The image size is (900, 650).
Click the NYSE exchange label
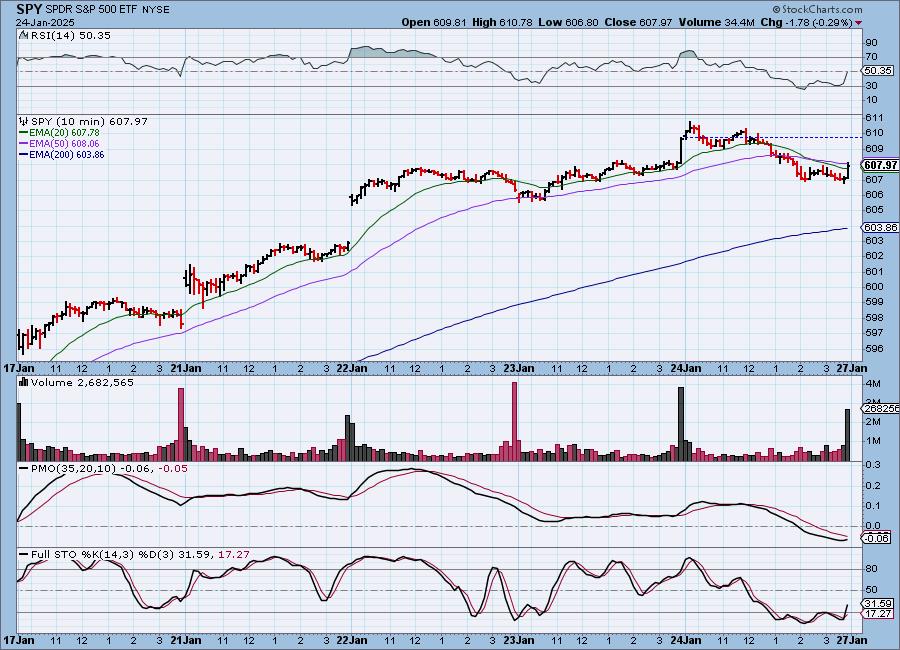pyautogui.click(x=156, y=10)
